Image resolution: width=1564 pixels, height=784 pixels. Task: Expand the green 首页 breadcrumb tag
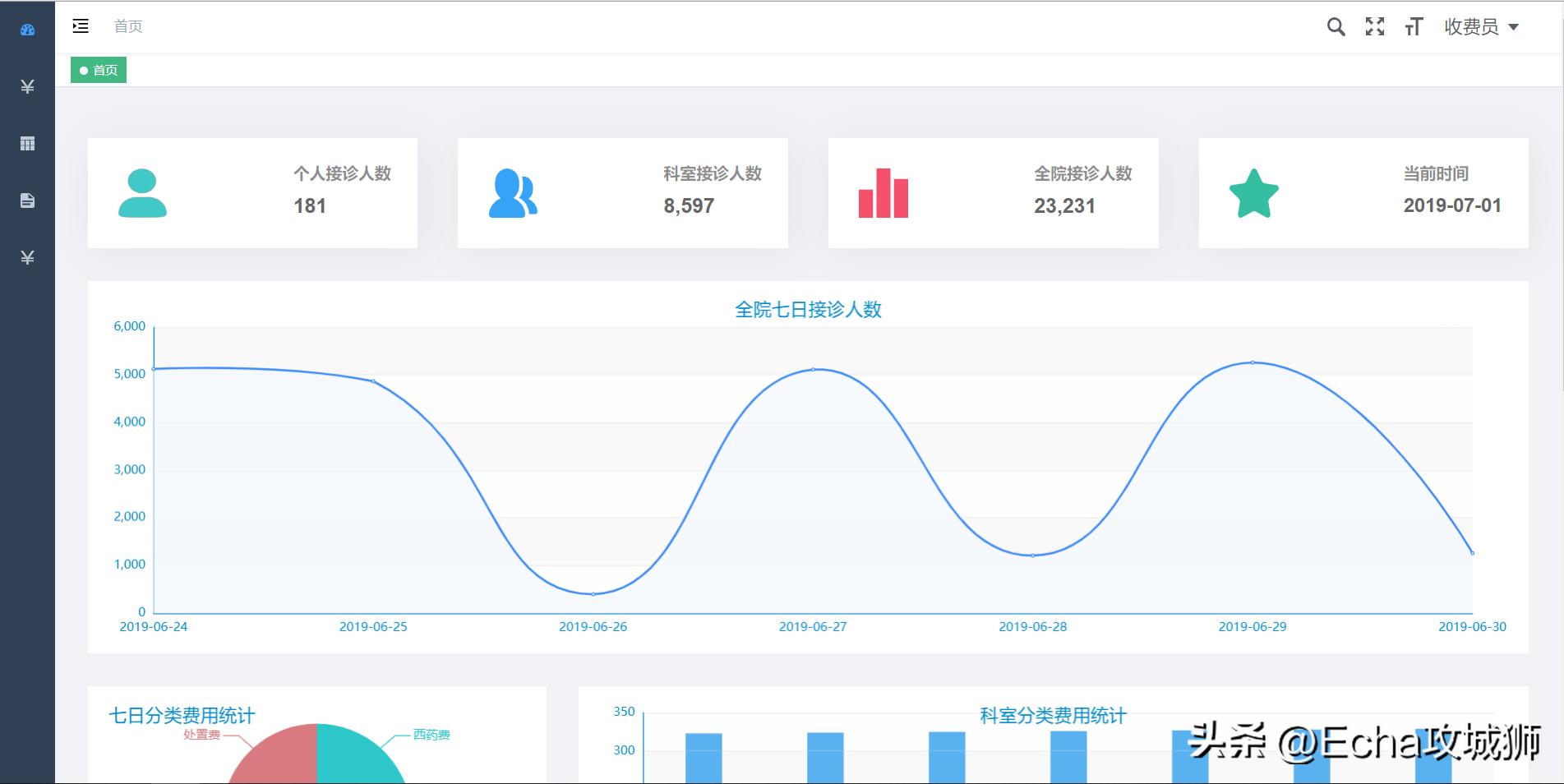(x=98, y=70)
